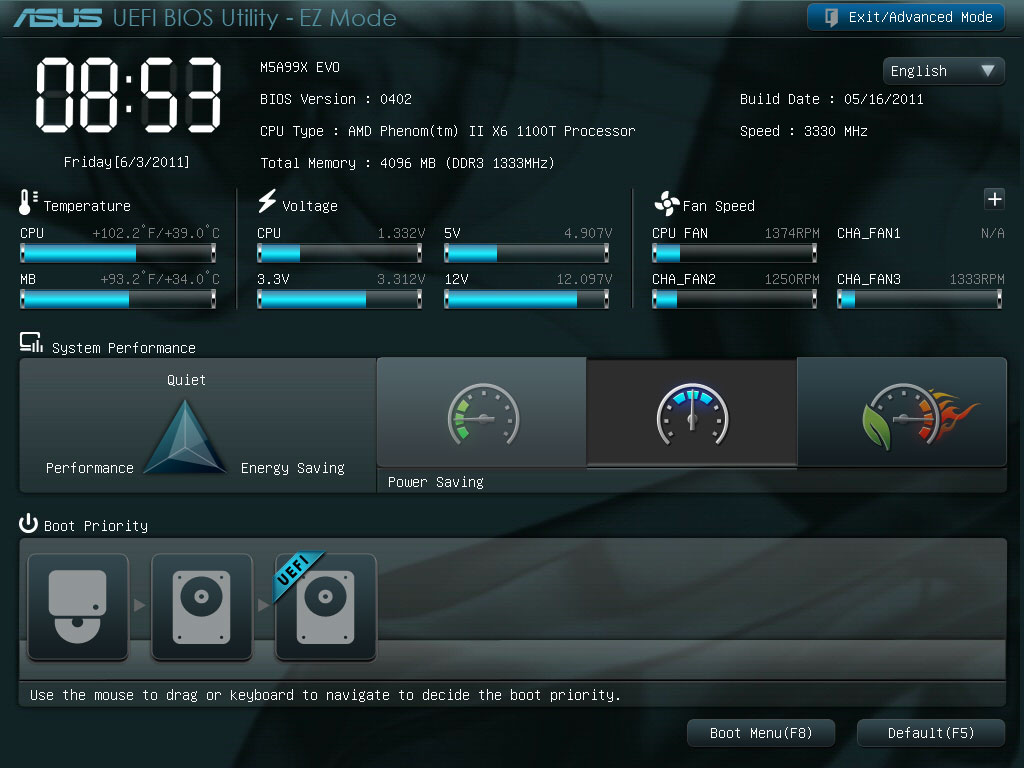This screenshot has height=768, width=1024.
Task: Click the CPU voltage bar
Action: [340, 253]
